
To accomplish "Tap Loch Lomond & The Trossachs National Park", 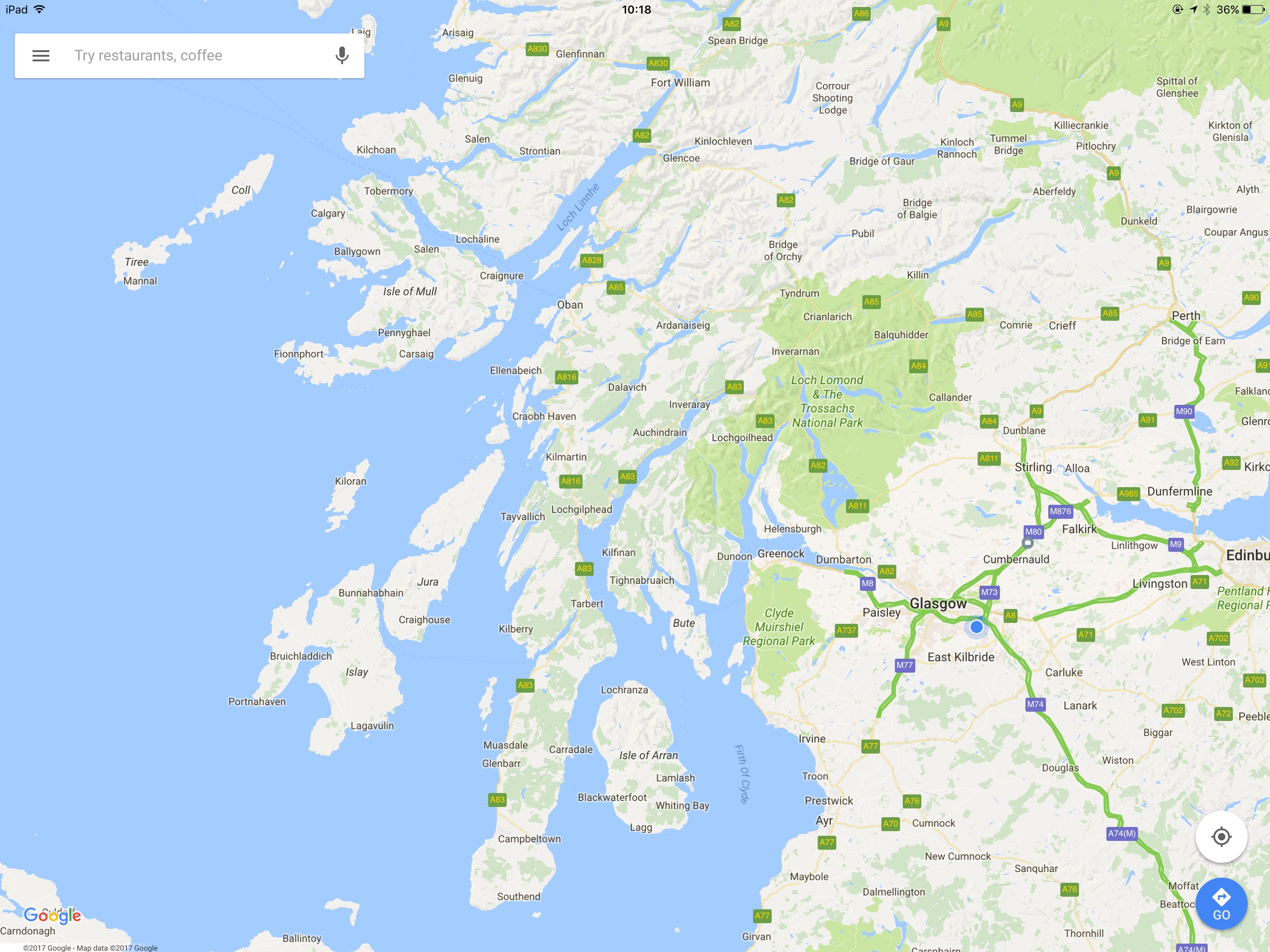I will pos(827,401).
